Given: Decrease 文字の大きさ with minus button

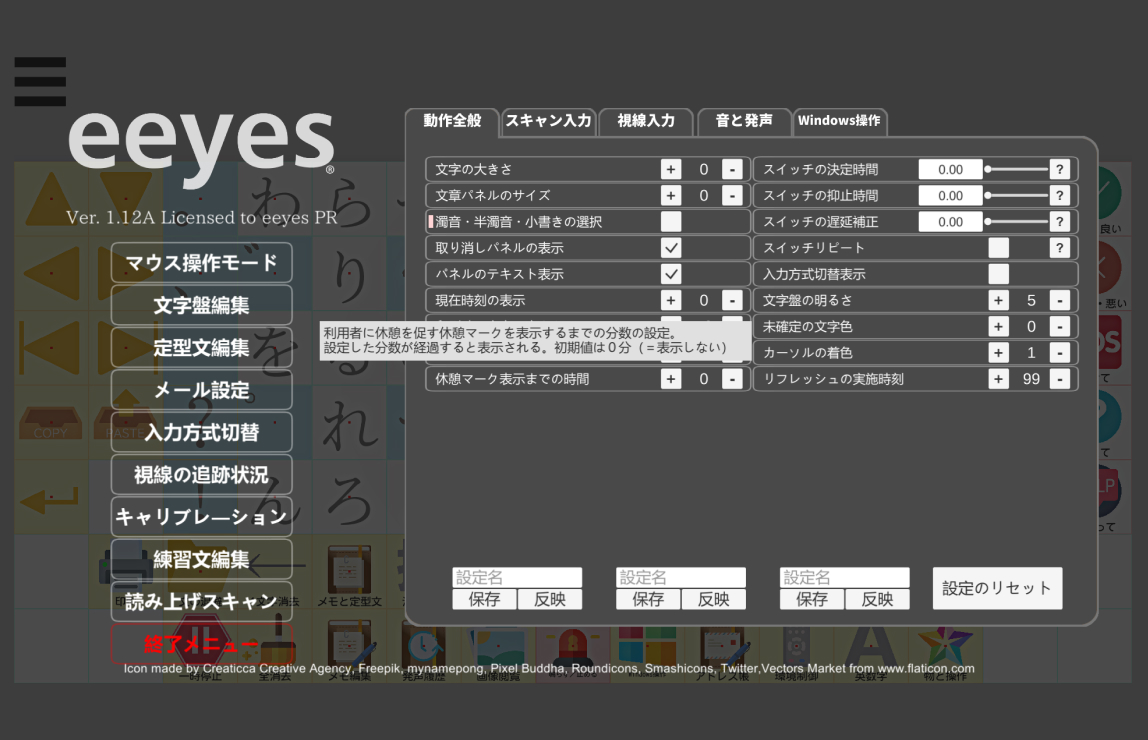Looking at the screenshot, I should (x=732, y=169).
